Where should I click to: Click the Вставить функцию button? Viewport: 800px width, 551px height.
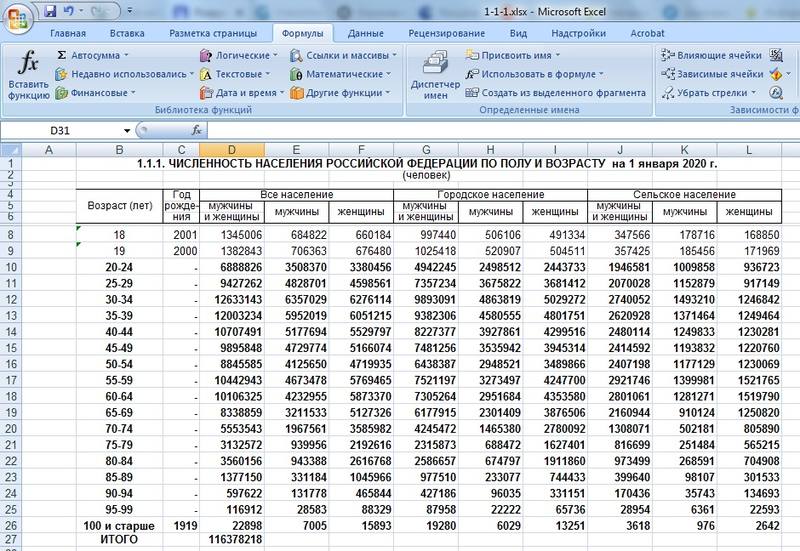(x=28, y=75)
